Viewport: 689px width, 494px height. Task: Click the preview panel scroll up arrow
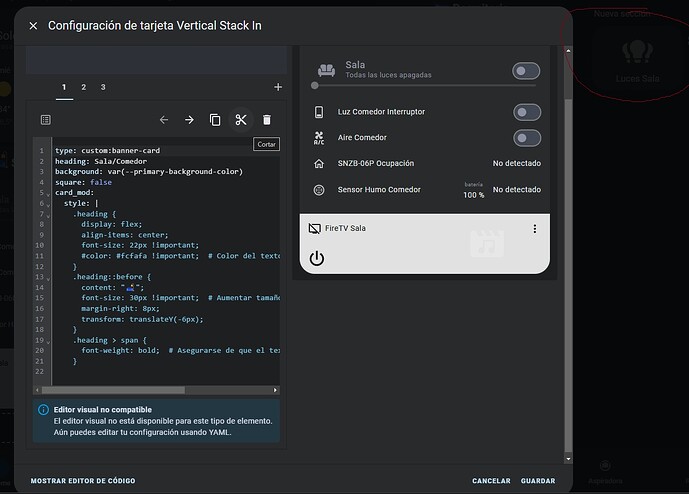(x=568, y=51)
